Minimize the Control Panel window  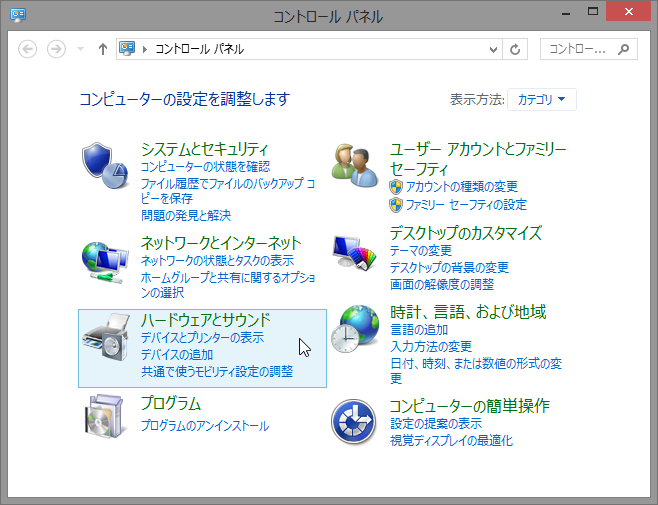pos(567,12)
